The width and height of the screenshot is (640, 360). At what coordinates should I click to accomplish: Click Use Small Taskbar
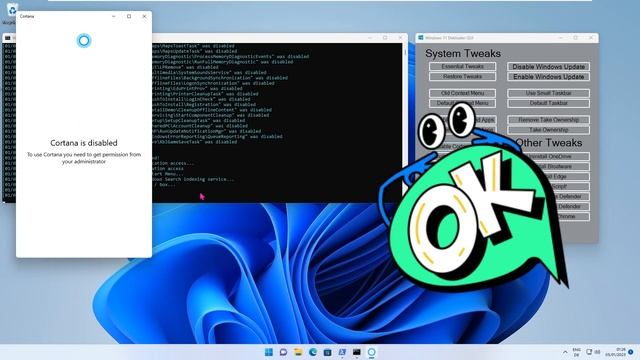[549, 93]
